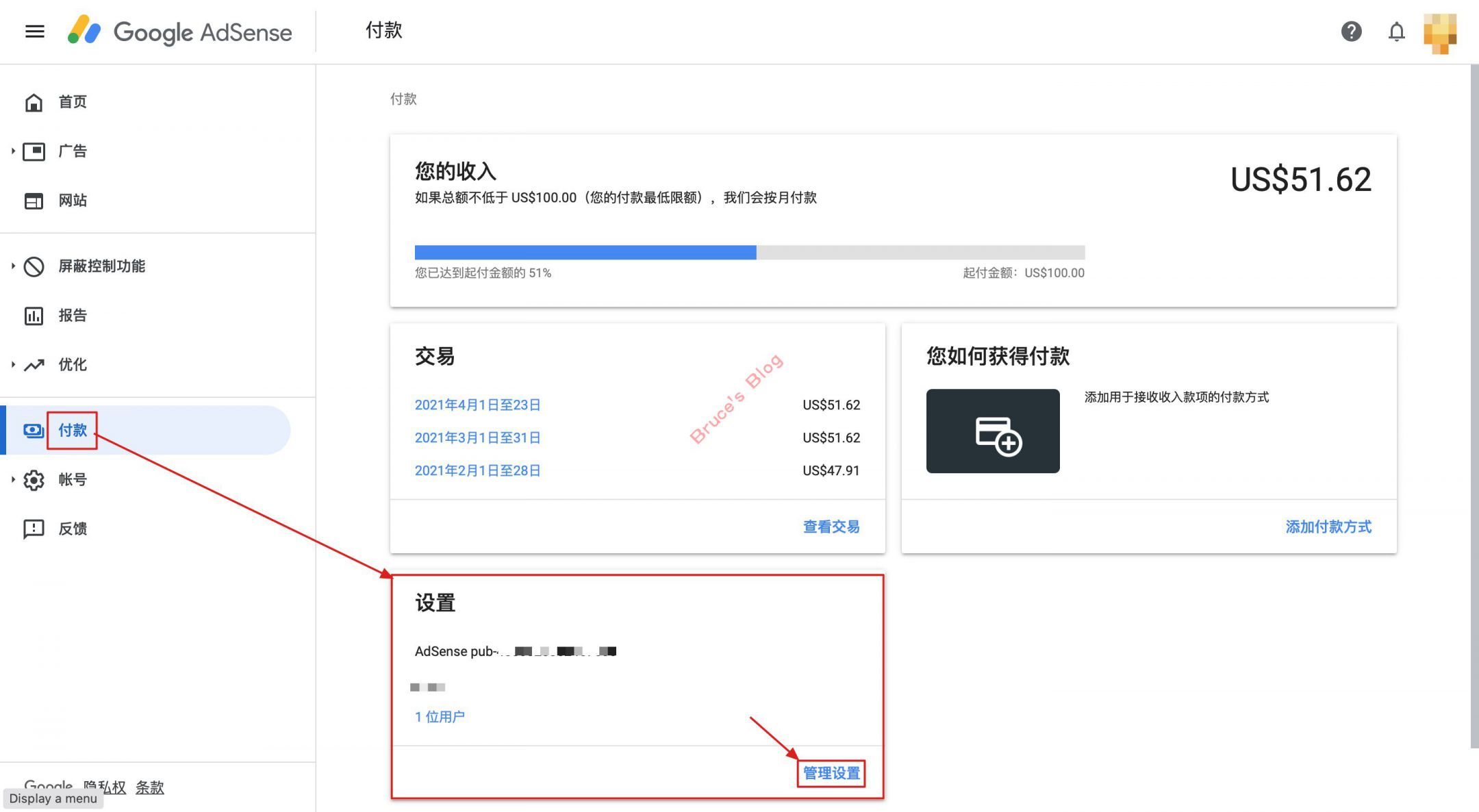
Task: Open 优化 in the sidebar
Action: 73,365
